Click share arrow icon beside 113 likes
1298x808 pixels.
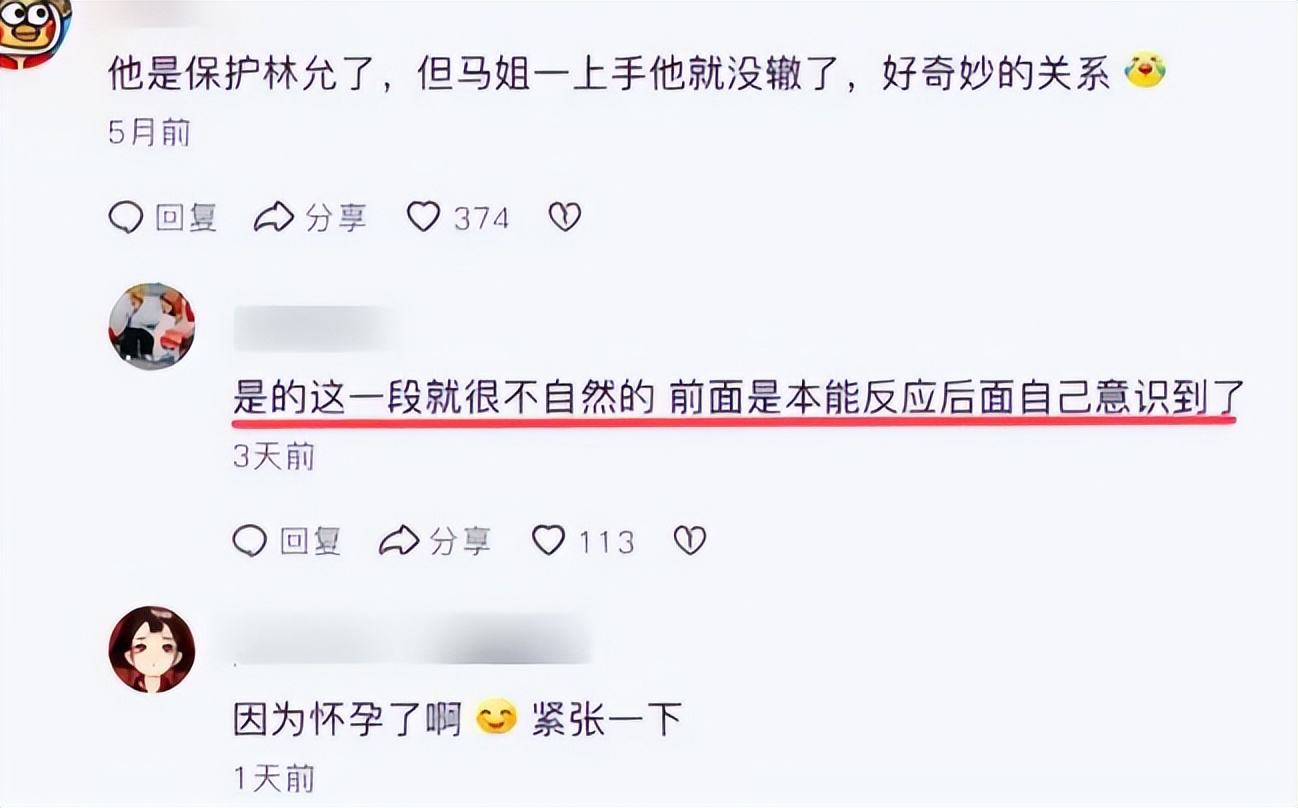coord(398,541)
